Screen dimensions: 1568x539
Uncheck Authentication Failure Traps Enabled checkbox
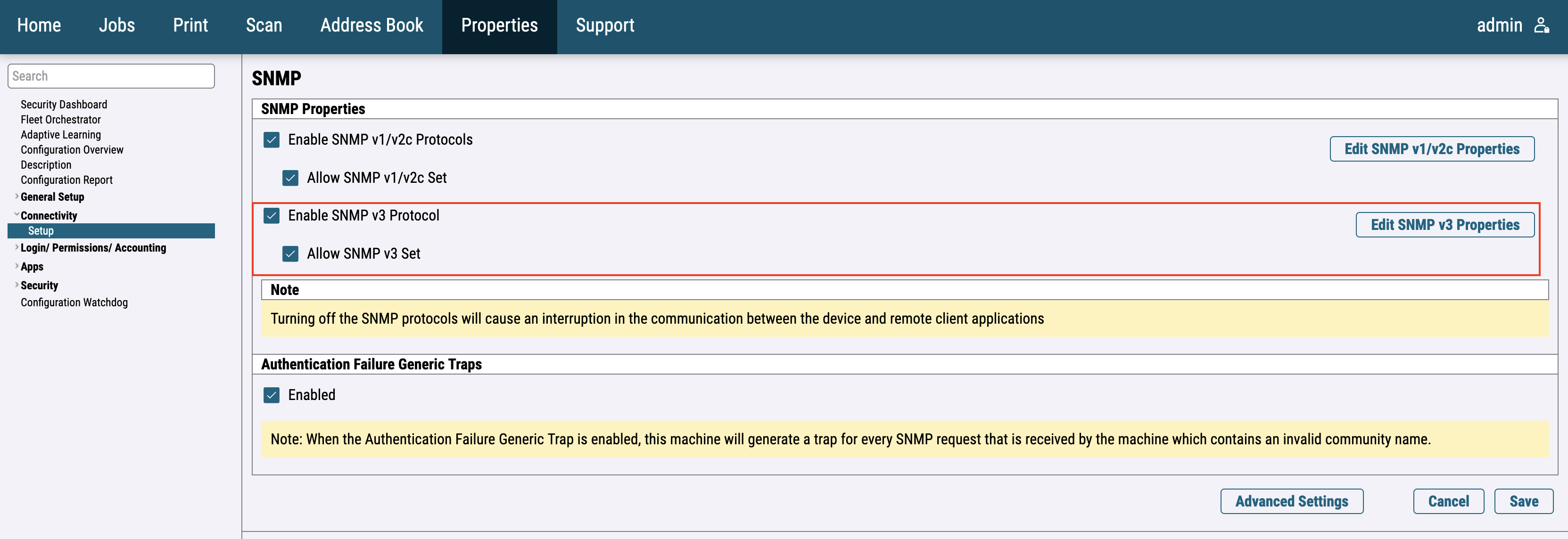click(x=272, y=395)
